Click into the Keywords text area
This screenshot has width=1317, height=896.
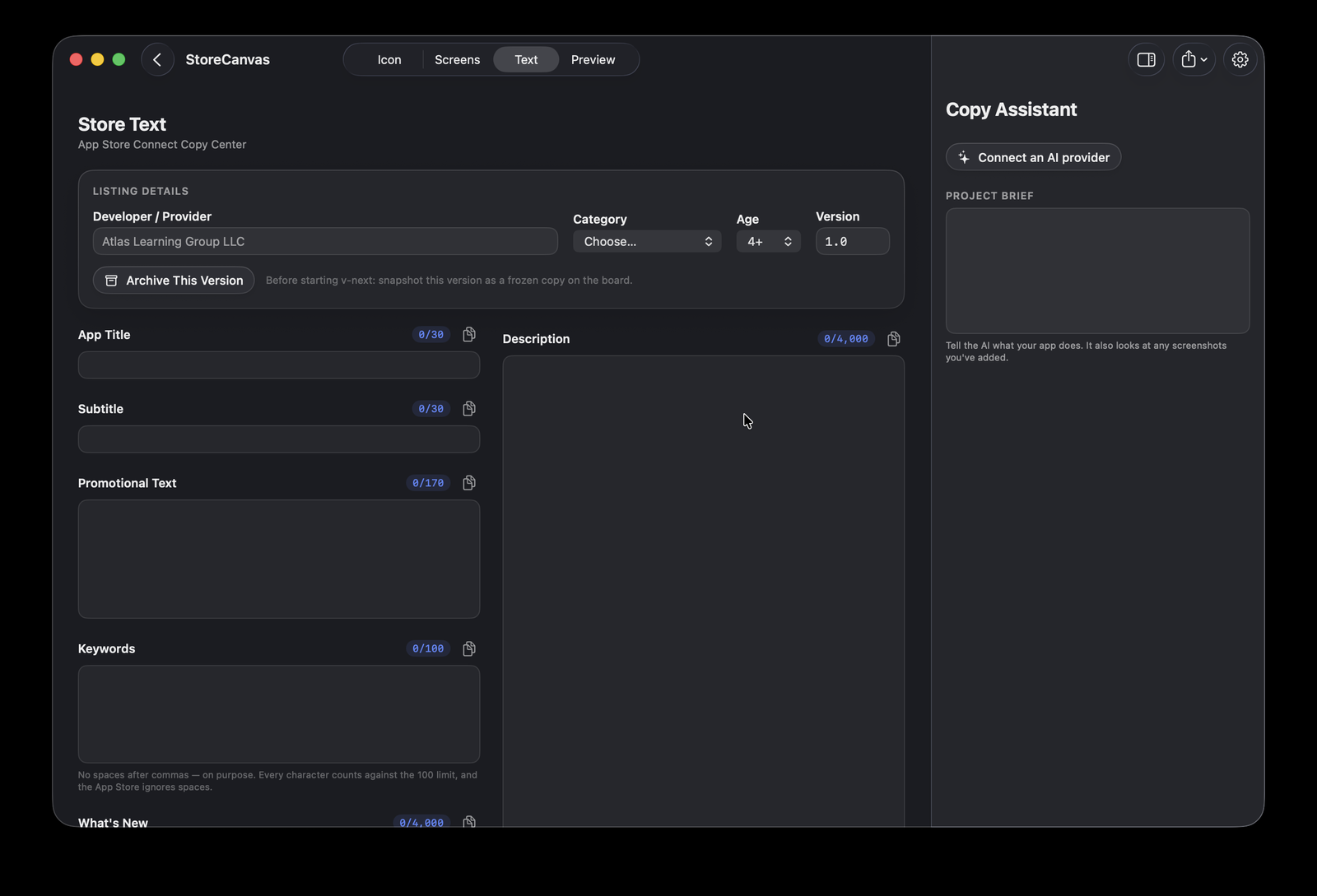tap(279, 713)
